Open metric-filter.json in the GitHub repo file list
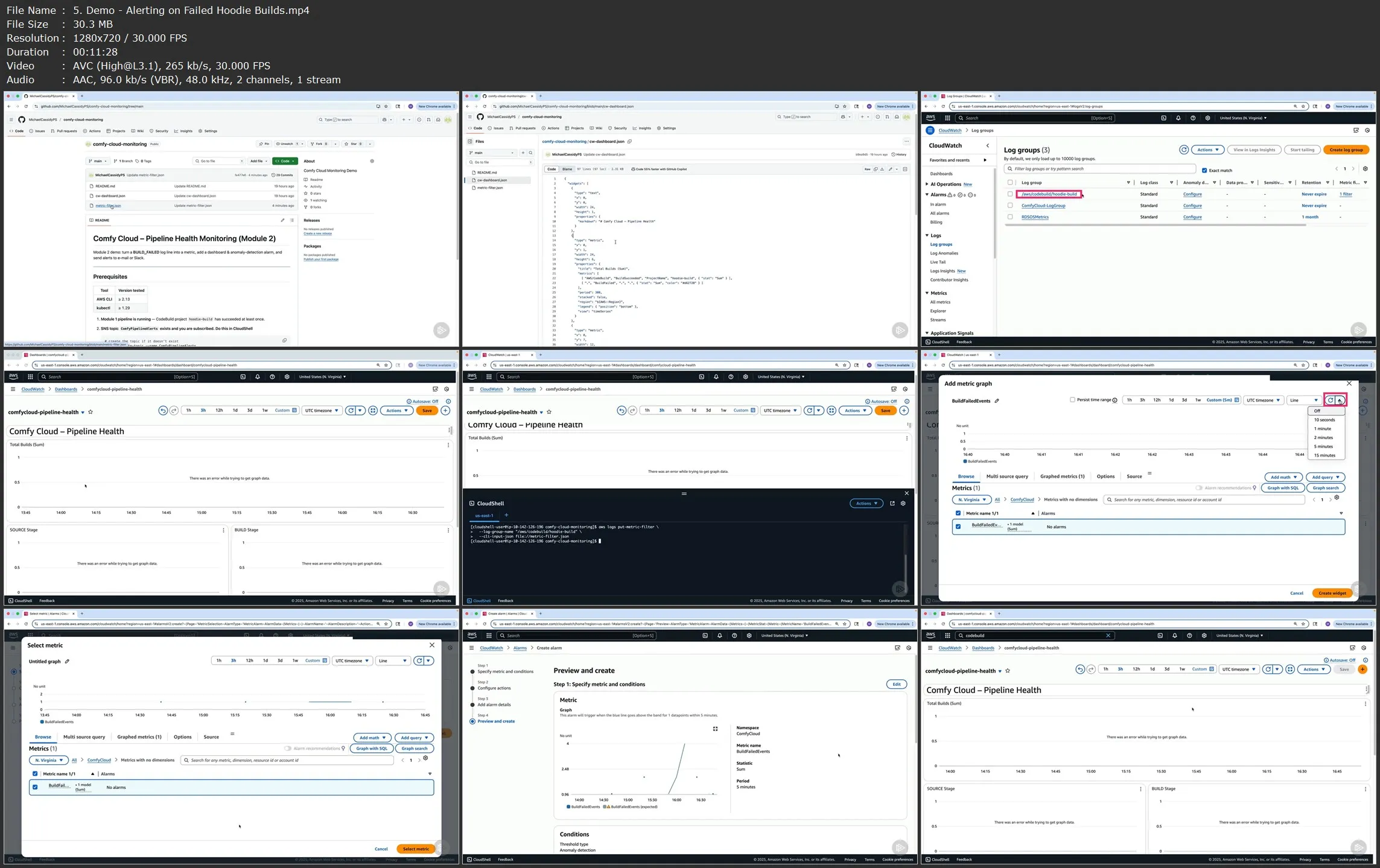Image resolution: width=1380 pixels, height=868 pixels. [108, 206]
